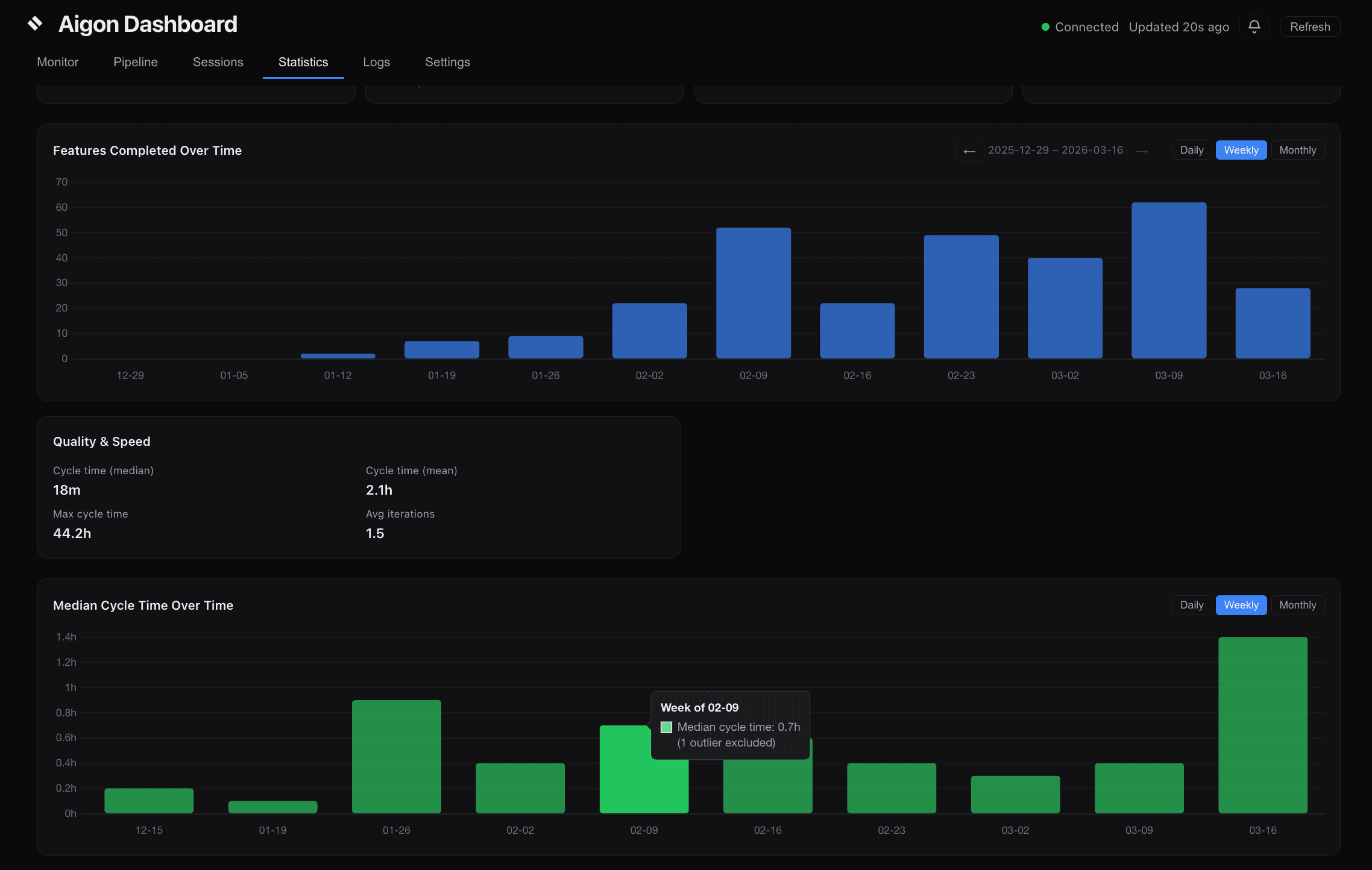Go to the previous date range with the left arrow
The width and height of the screenshot is (1372, 870).
969,151
